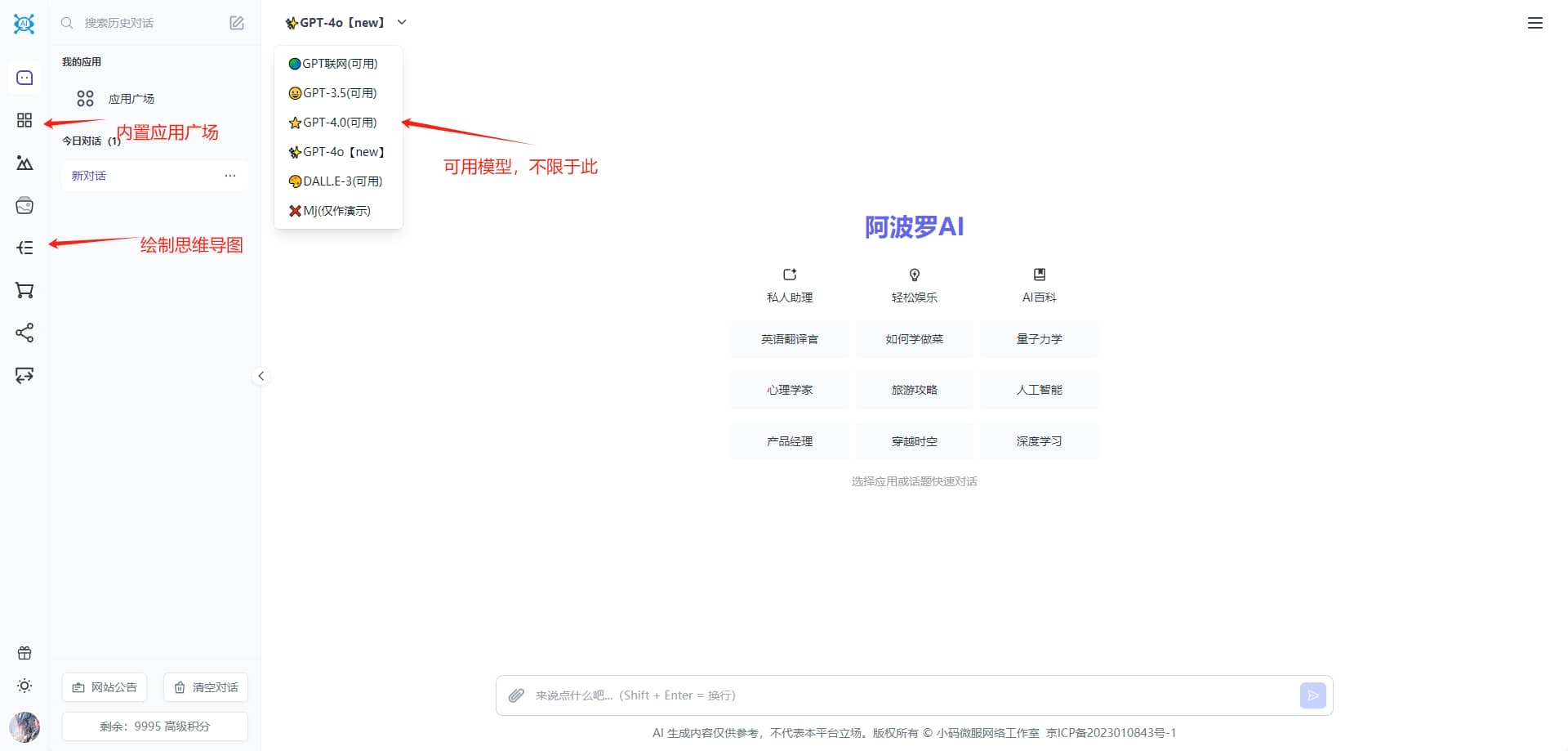
Task: Click the 剩余: 9995 高级积分 balance
Action: pyautogui.click(x=155, y=726)
